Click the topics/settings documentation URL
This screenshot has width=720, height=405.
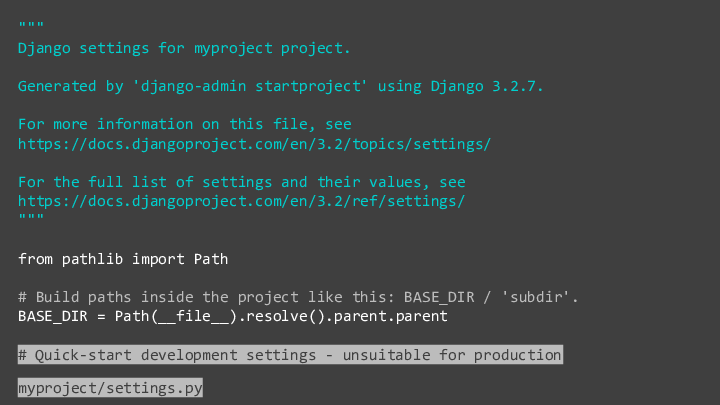254,144
